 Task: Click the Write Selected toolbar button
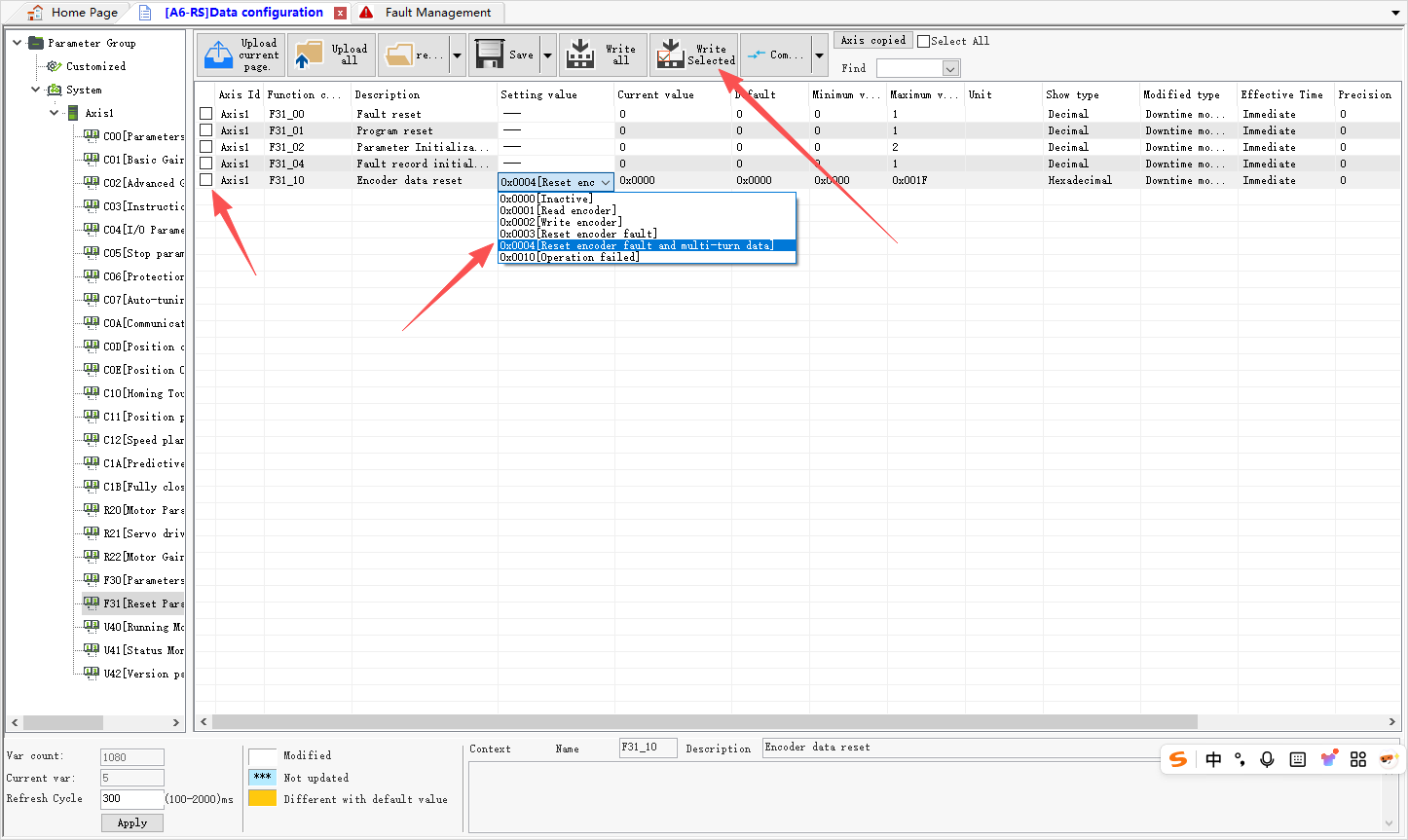coord(693,55)
